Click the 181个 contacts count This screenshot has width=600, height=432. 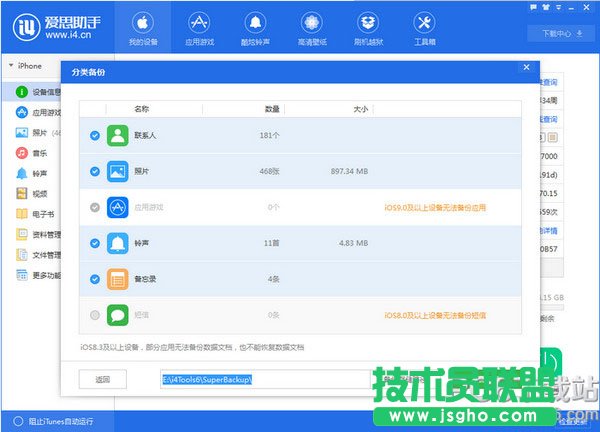[269, 135]
